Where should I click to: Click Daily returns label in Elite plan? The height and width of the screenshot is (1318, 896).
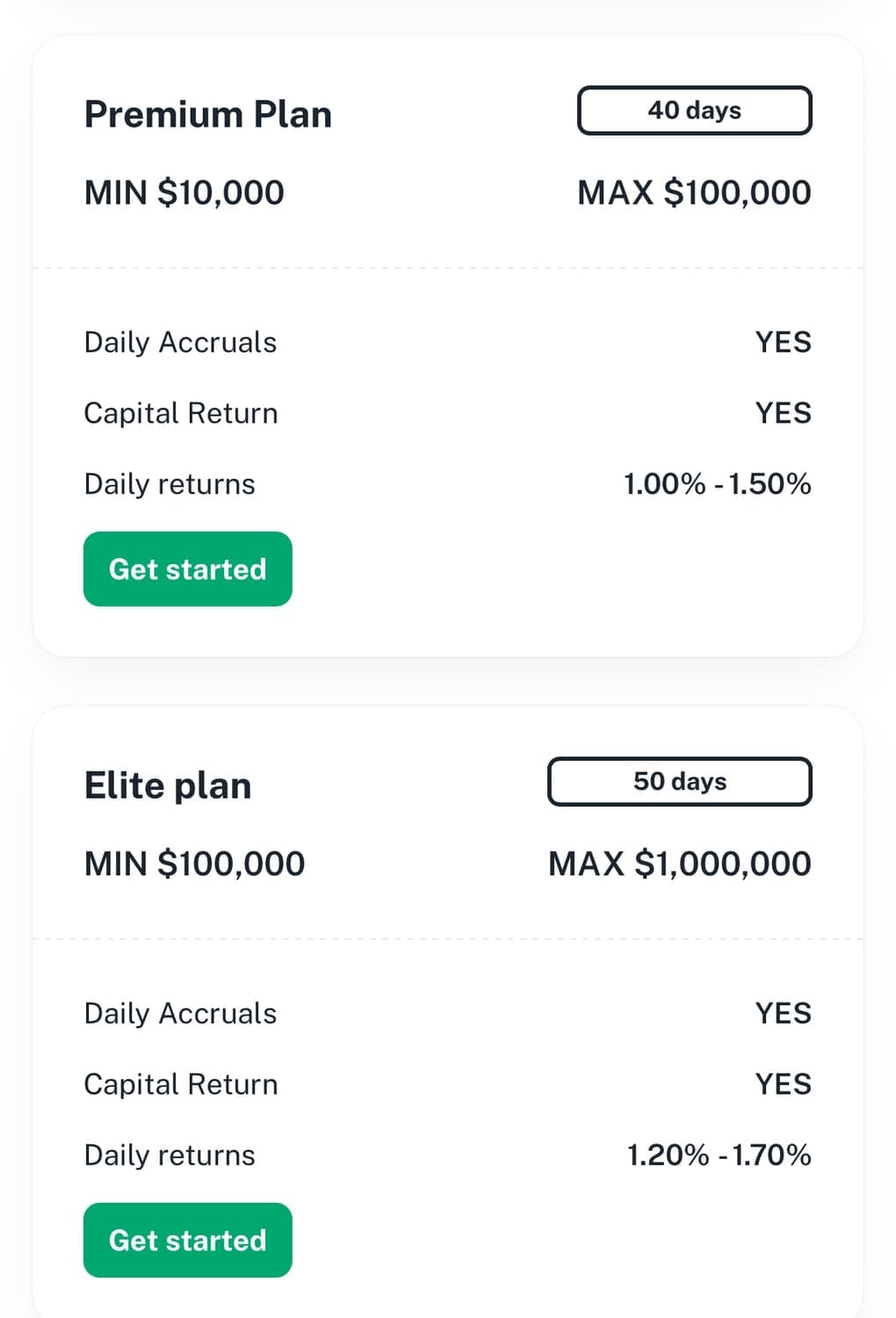coord(170,1155)
